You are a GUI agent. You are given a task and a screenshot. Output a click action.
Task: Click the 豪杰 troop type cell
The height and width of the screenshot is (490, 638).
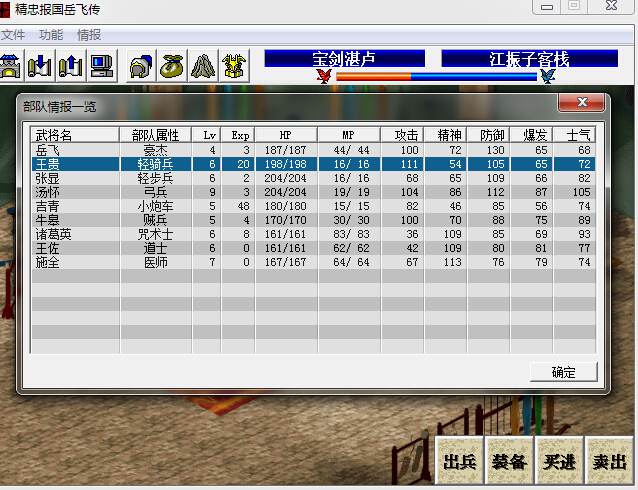click(155, 150)
